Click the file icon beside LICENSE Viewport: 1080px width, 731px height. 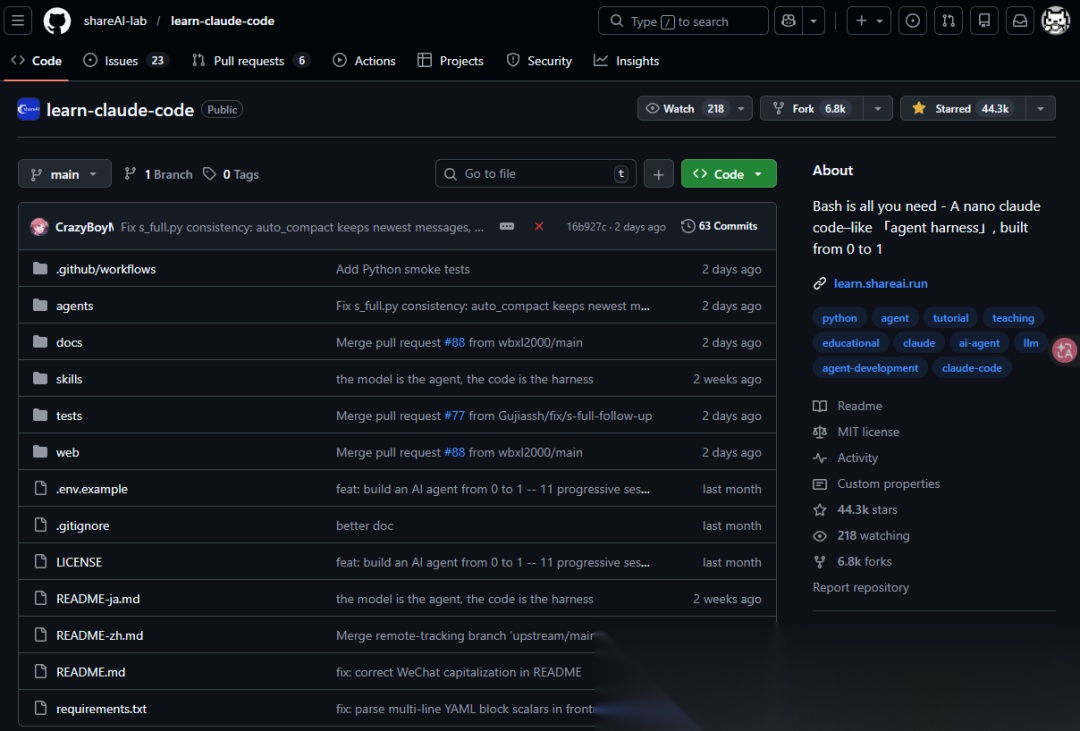(x=40, y=562)
